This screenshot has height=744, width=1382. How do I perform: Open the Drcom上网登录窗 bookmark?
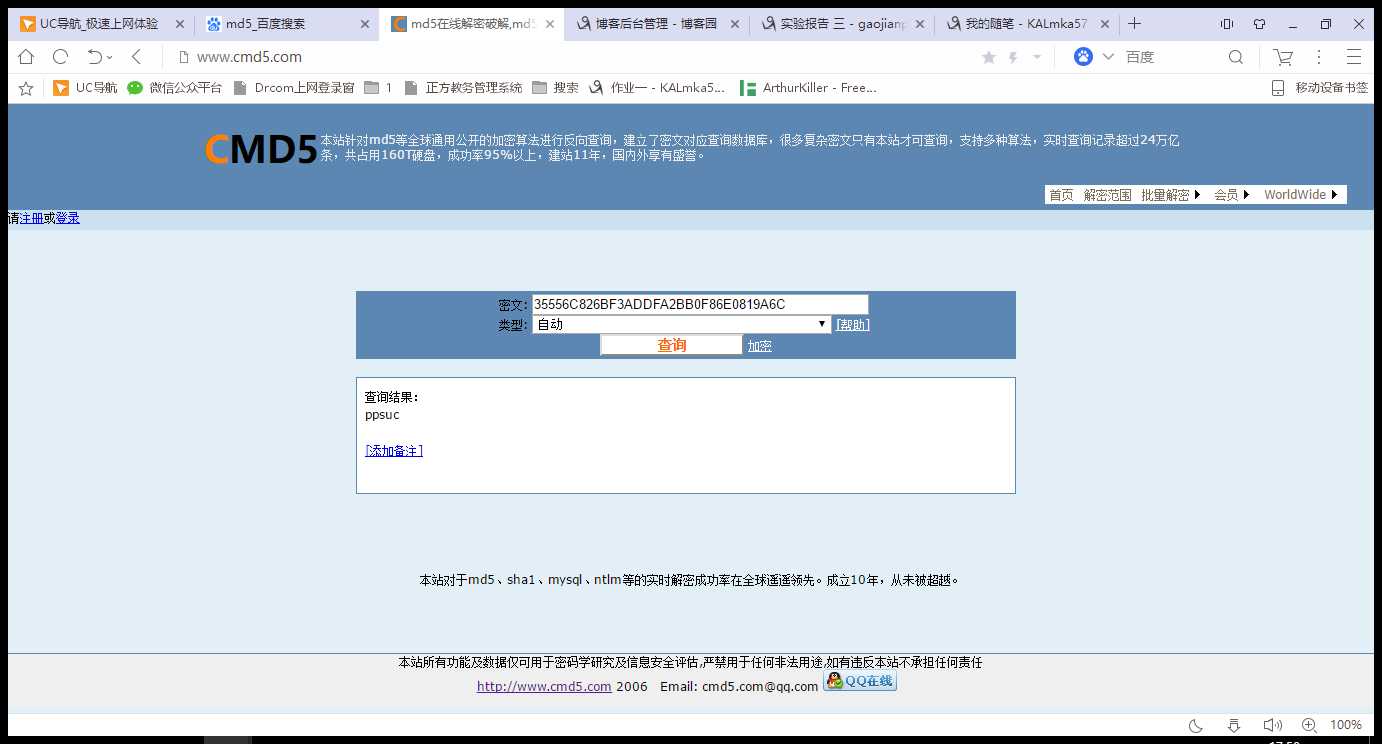click(293, 88)
